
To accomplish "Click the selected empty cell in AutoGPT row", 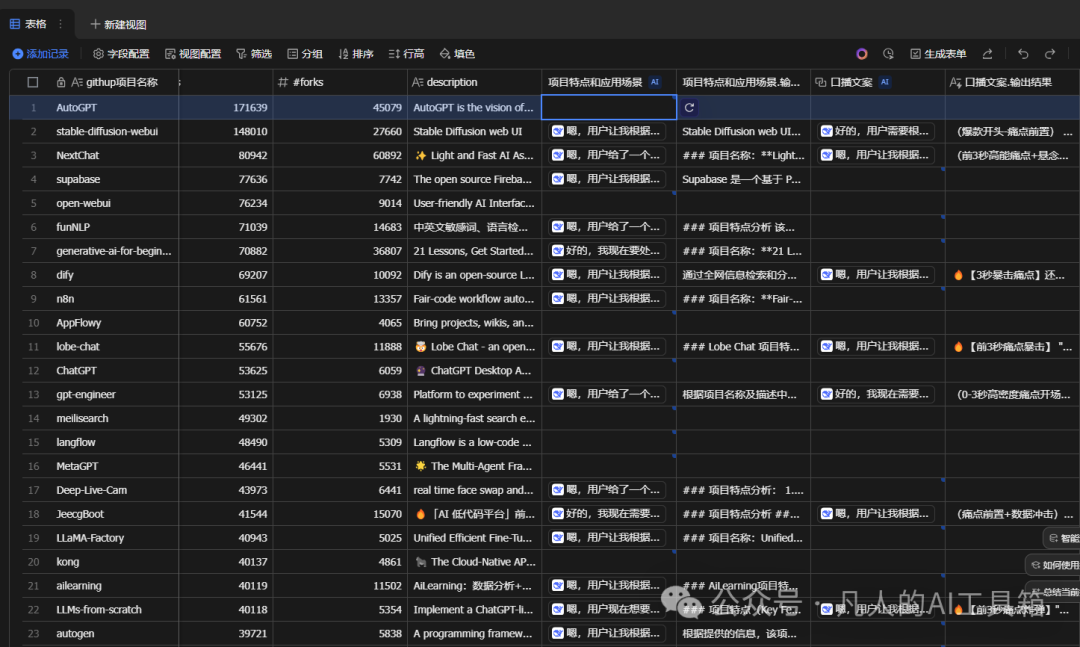I will pyautogui.click(x=609, y=107).
